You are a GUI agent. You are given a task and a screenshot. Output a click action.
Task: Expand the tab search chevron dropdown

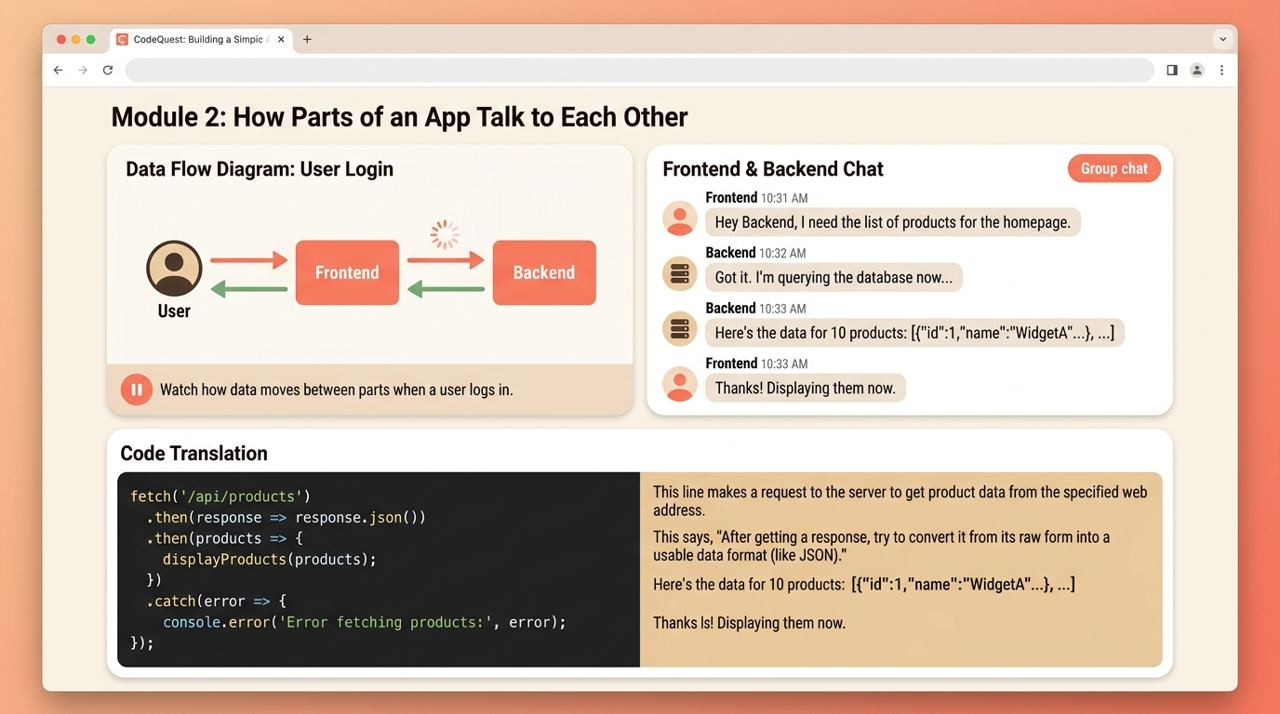(x=1222, y=39)
